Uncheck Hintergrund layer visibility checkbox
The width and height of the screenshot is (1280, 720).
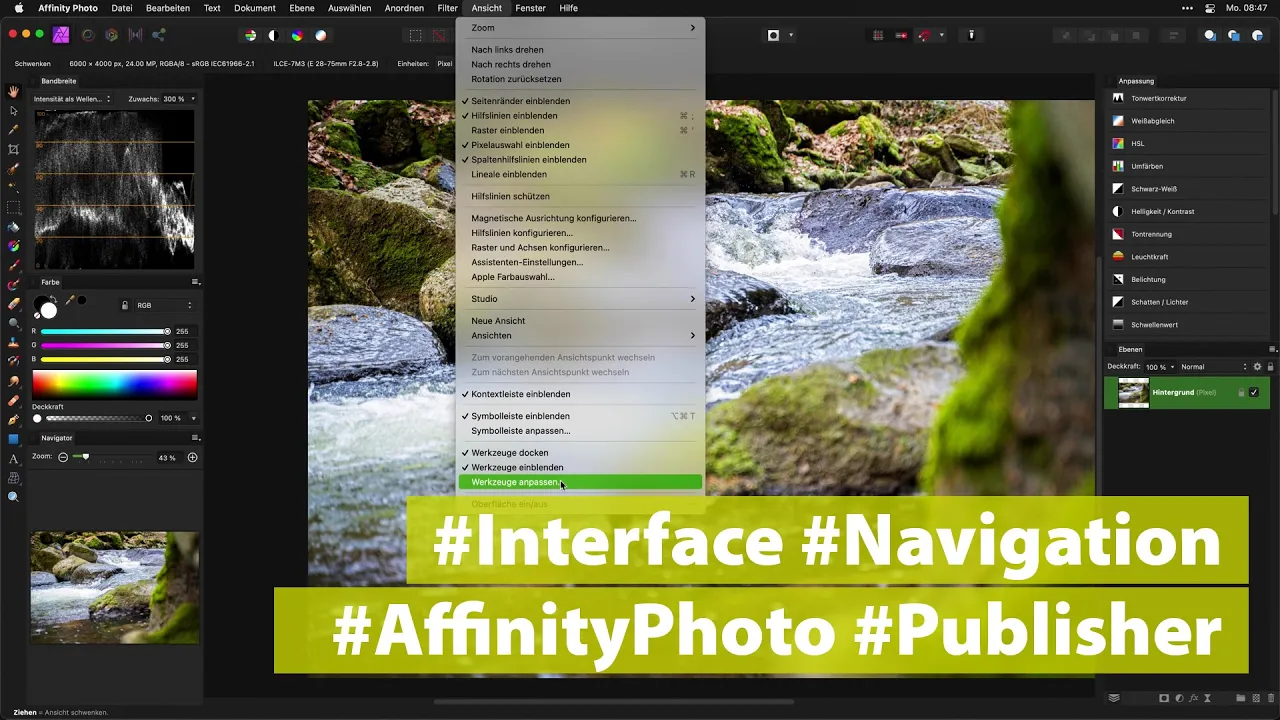pos(1254,393)
